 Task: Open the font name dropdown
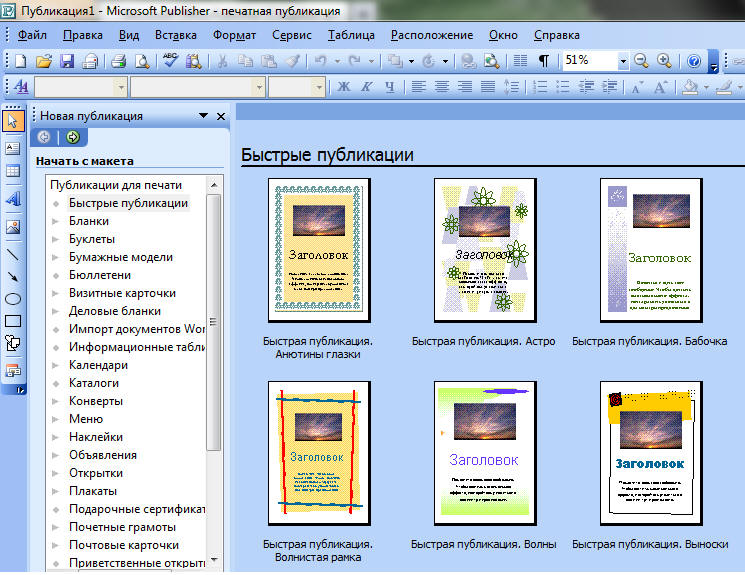(259, 87)
